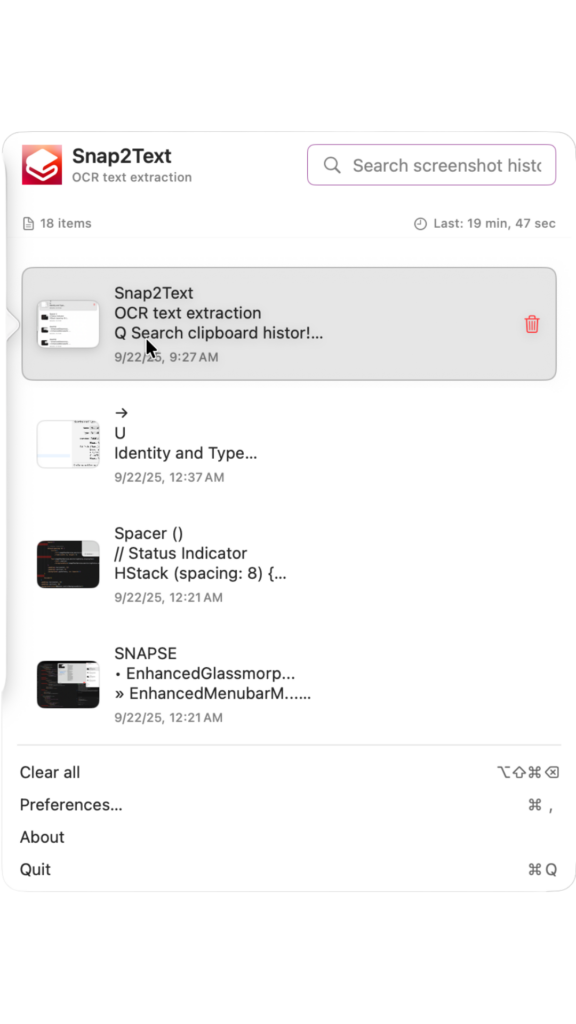This screenshot has width=576, height=1024.
Task: Open Preferences from the menu
Action: click(x=71, y=804)
